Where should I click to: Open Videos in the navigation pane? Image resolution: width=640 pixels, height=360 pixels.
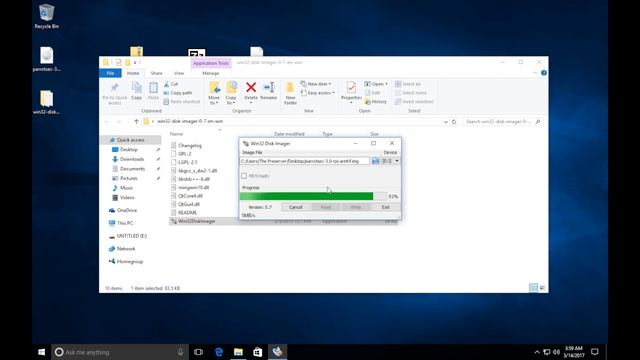(x=127, y=198)
